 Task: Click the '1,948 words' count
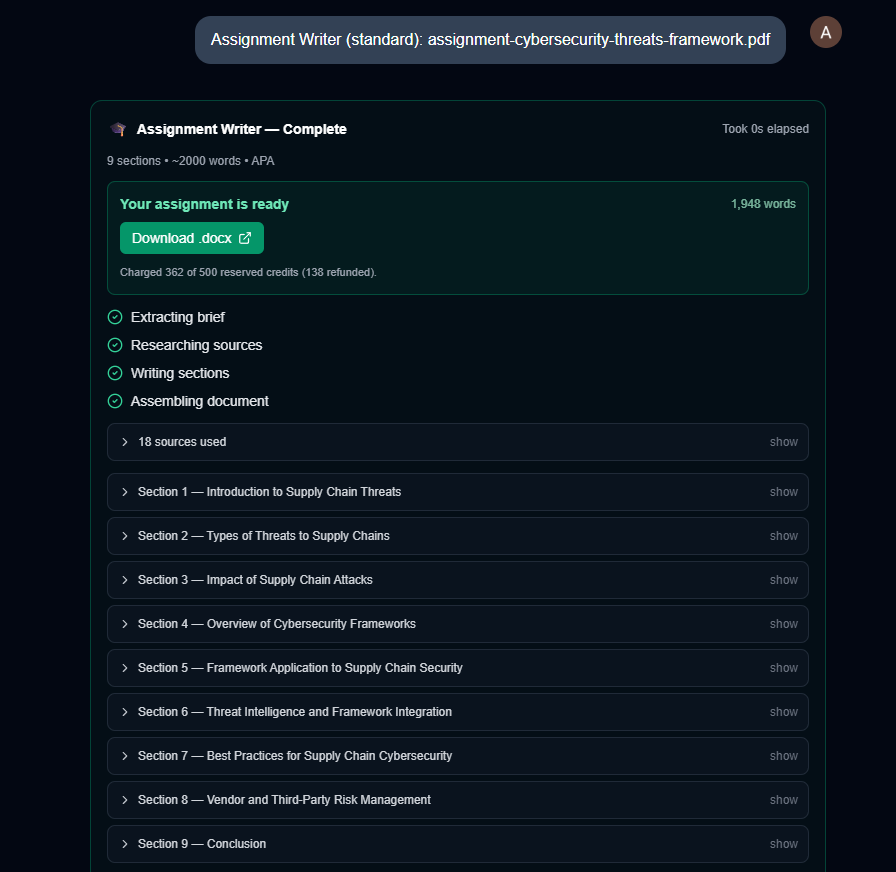(763, 204)
